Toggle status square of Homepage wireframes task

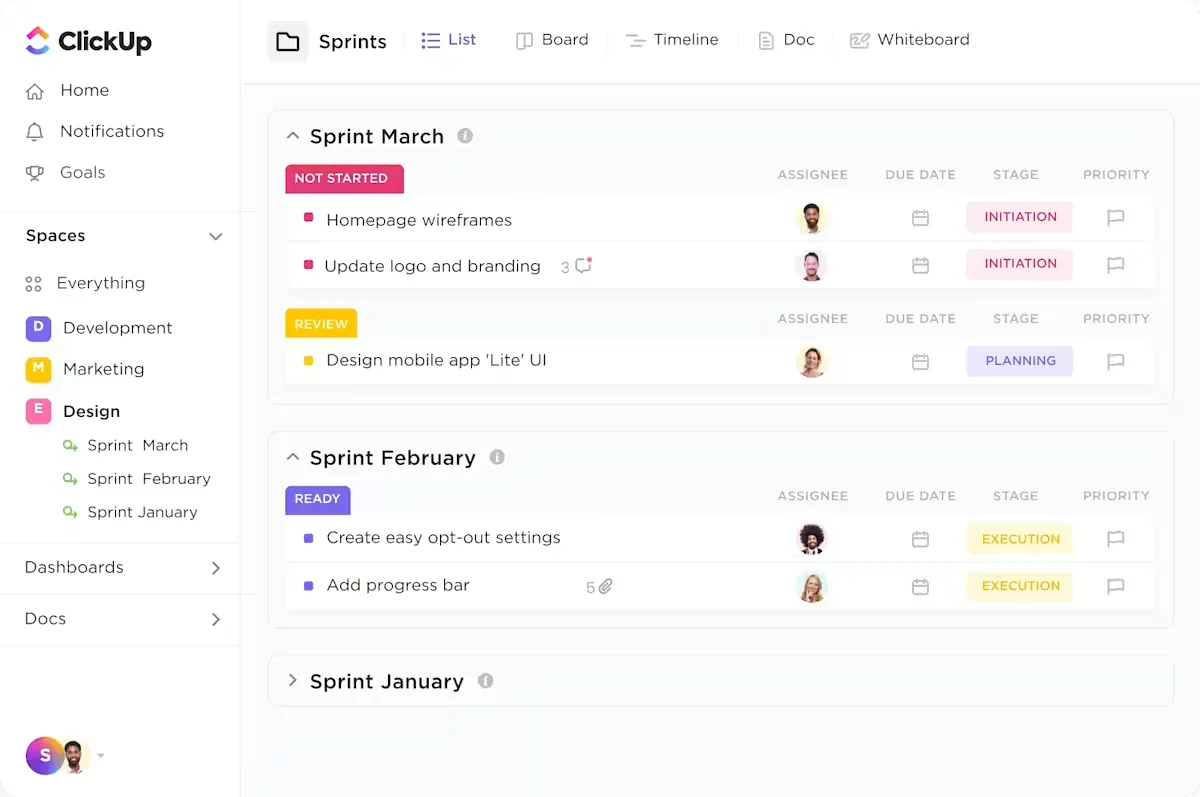coord(308,218)
